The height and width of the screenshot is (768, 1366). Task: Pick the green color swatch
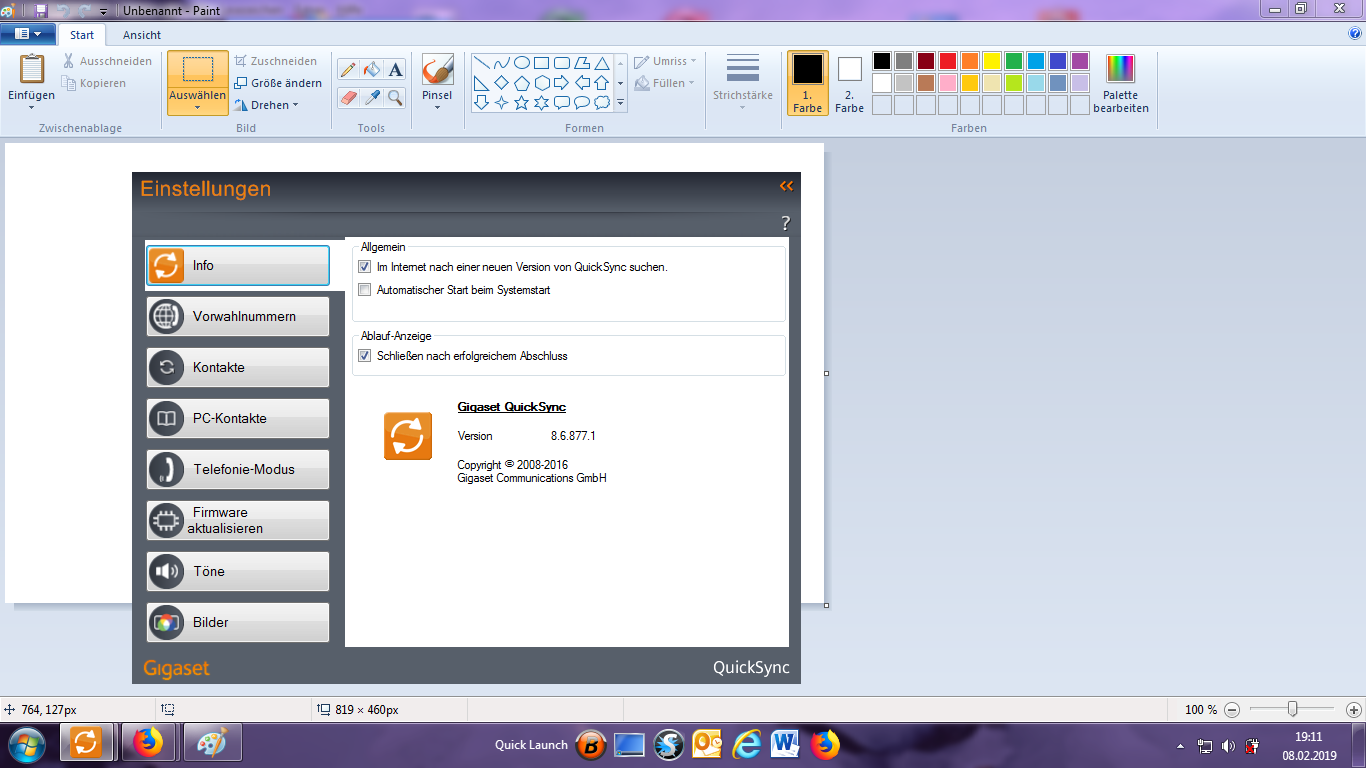[x=1014, y=61]
